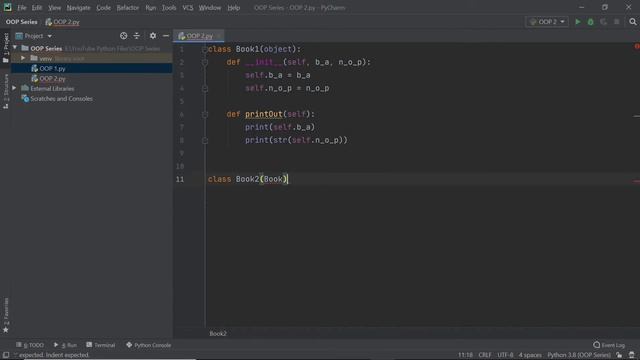Run the OOP 2 configuration

578,22
